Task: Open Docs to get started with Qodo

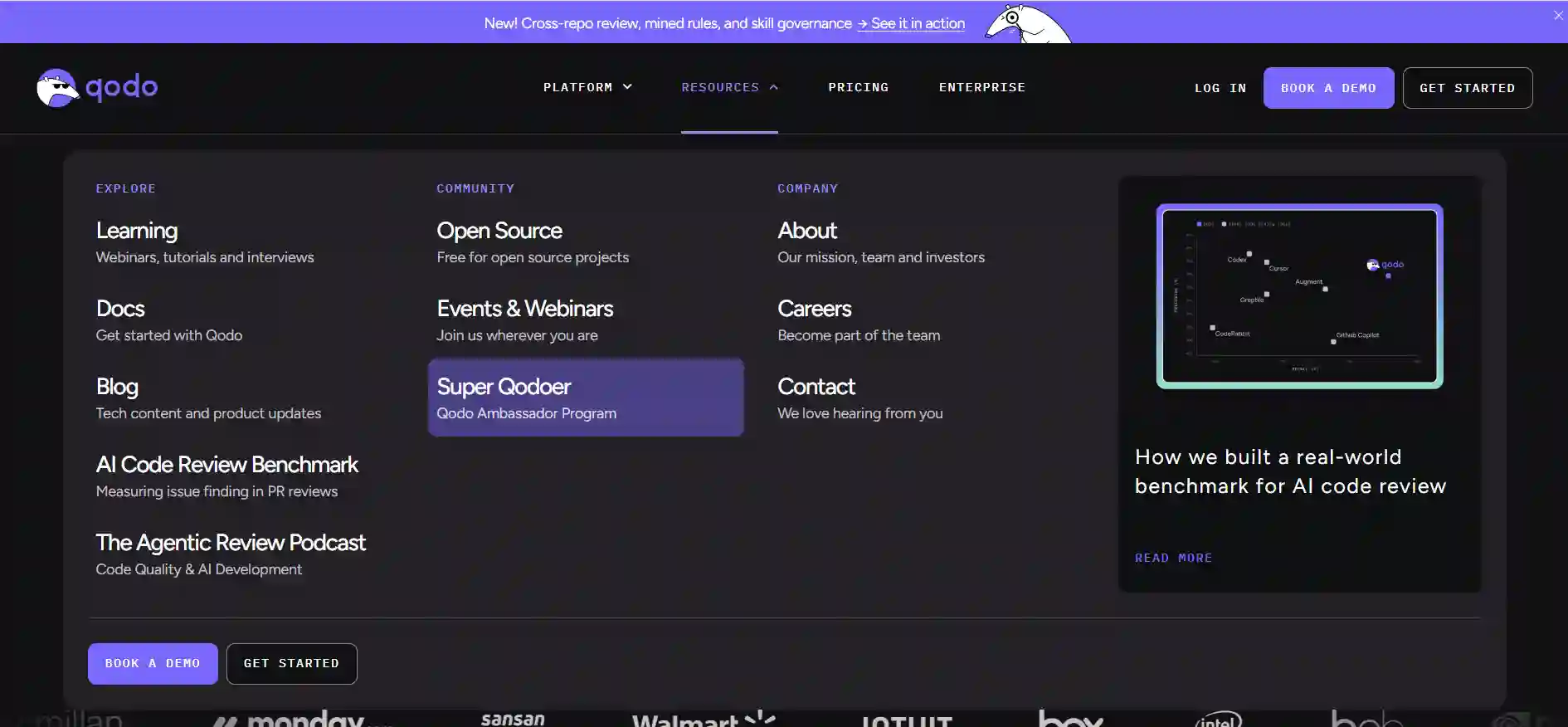Action: (169, 320)
